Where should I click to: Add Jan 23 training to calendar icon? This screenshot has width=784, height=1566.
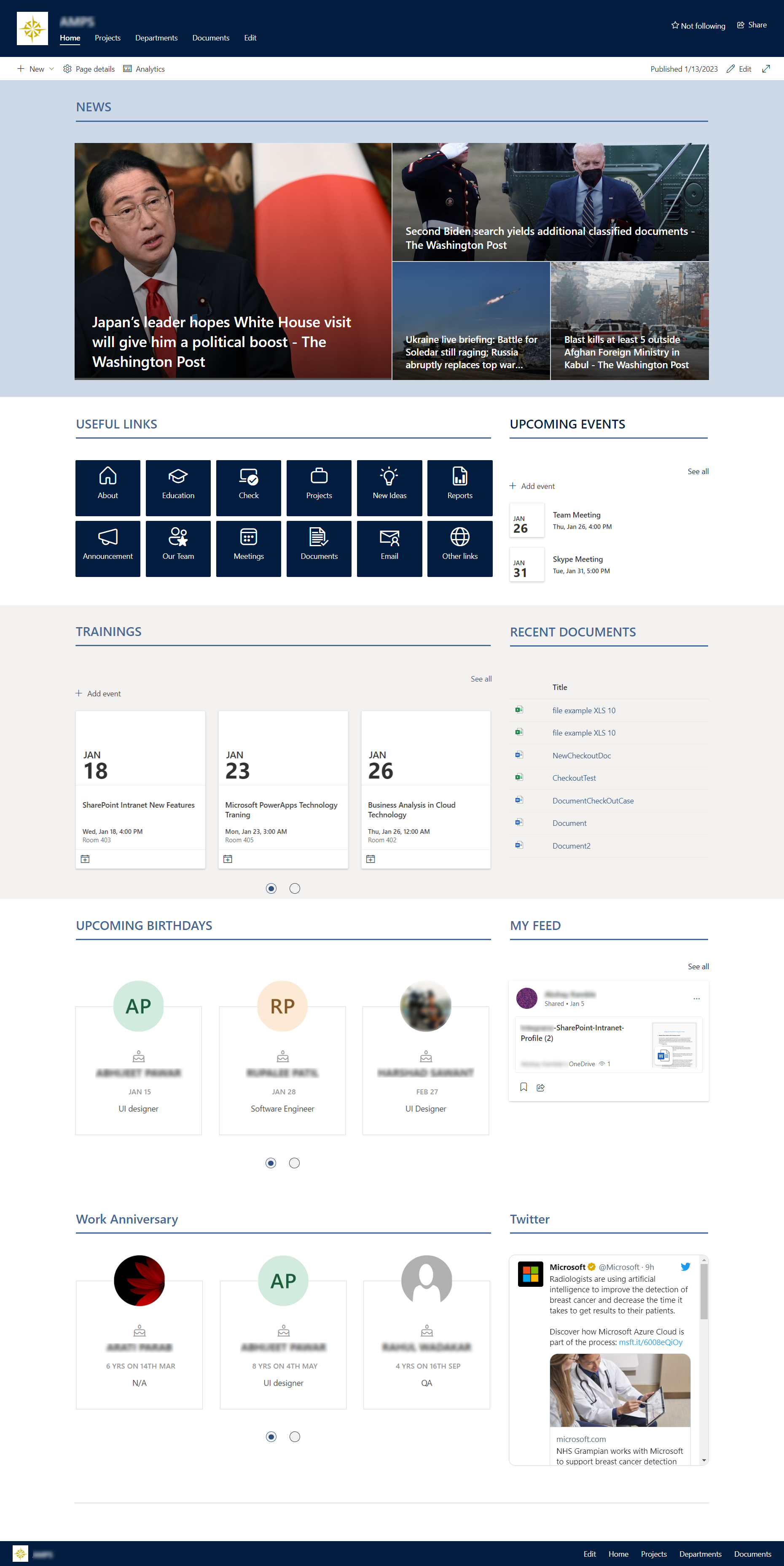click(228, 859)
